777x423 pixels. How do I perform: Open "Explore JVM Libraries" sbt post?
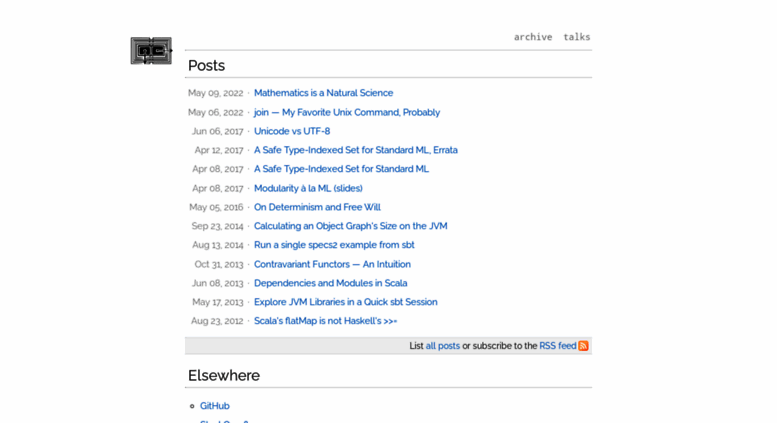[x=345, y=302]
